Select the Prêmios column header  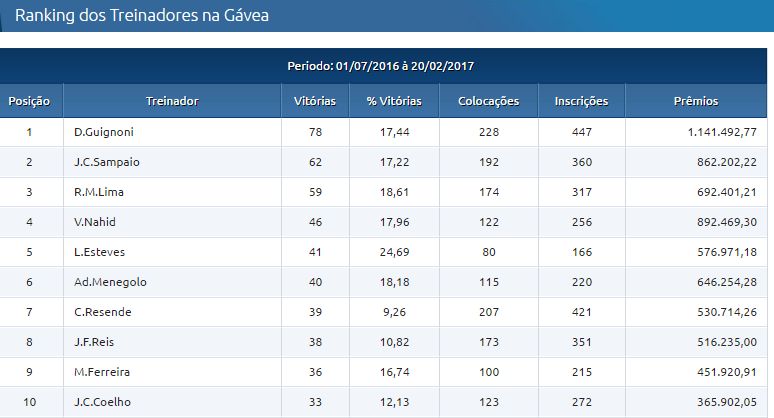click(696, 101)
